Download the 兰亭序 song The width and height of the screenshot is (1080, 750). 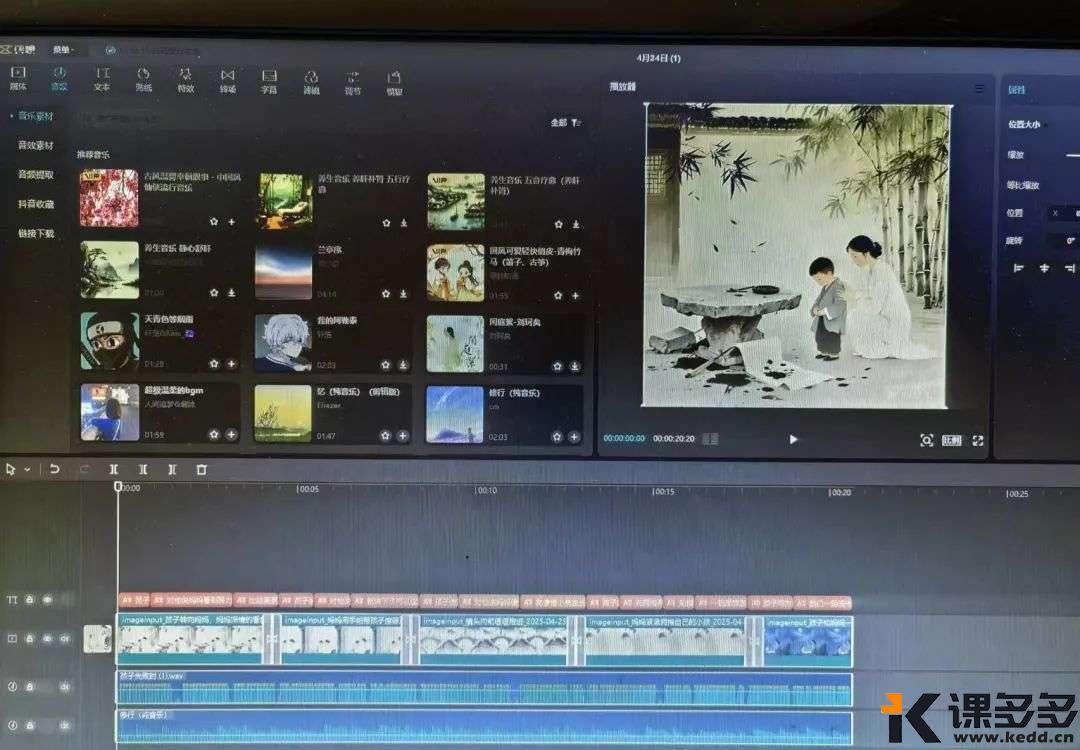(403, 294)
